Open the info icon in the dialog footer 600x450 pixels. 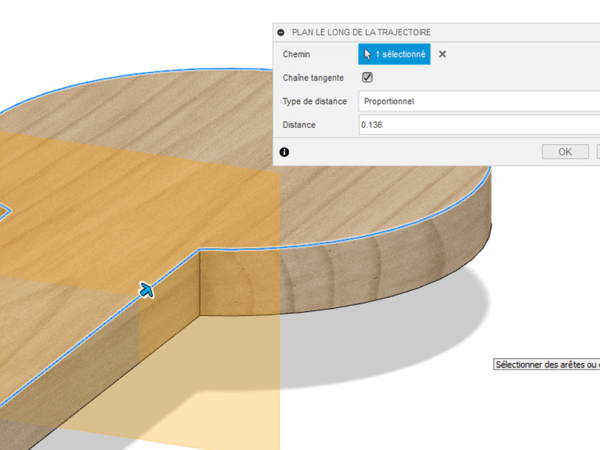click(284, 152)
